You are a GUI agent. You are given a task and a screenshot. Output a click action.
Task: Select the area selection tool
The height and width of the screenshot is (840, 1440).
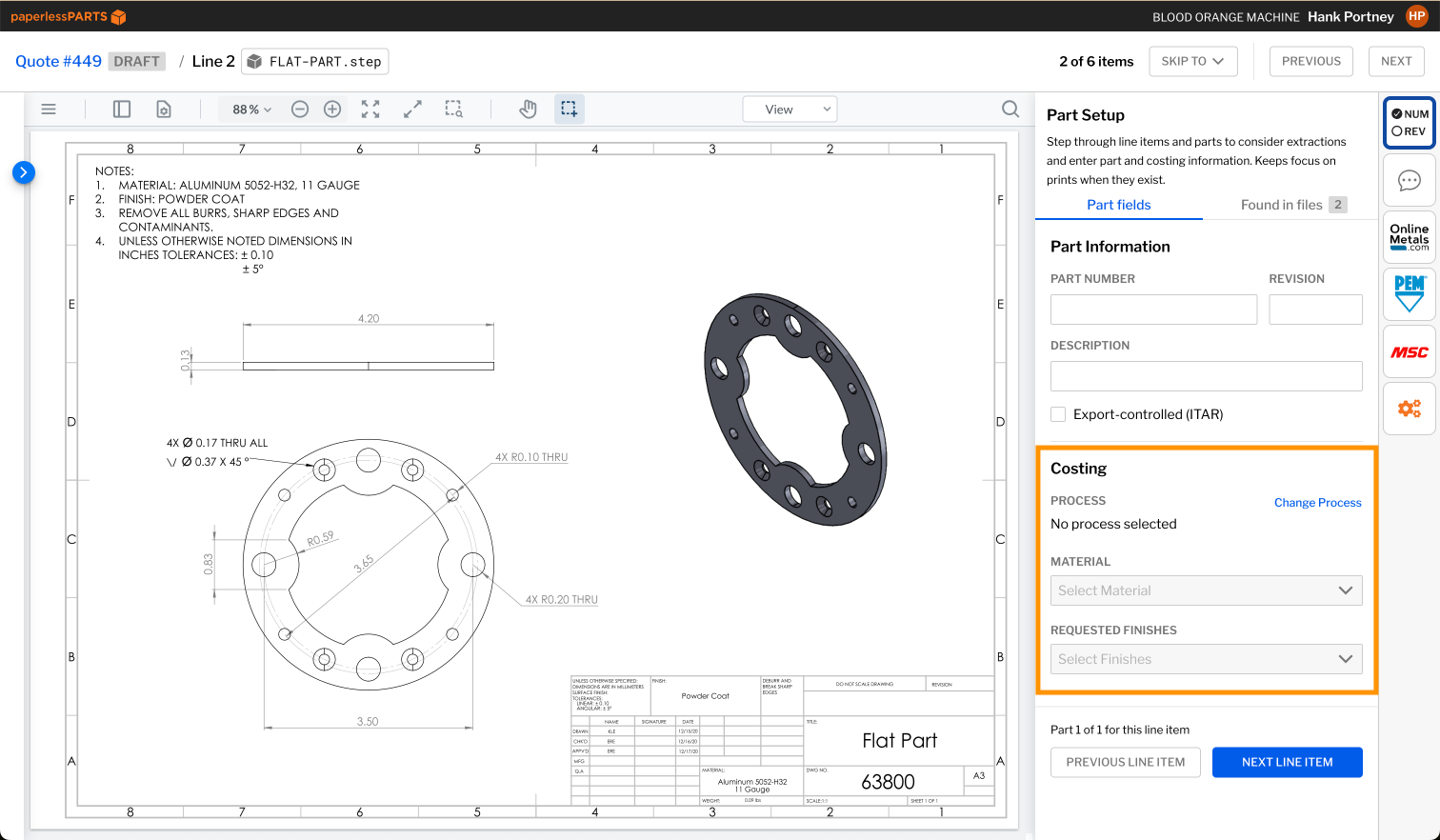[x=569, y=110]
